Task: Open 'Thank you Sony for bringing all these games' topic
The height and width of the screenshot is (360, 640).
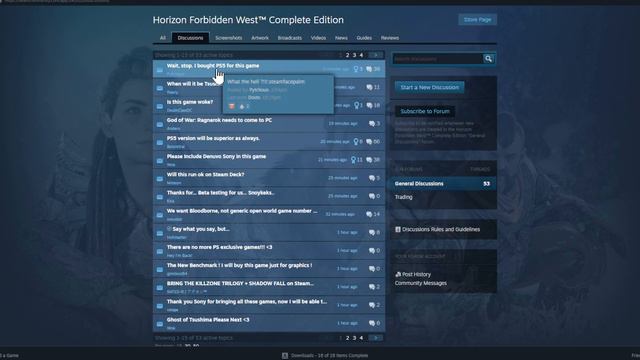Action: pyautogui.click(x=247, y=301)
